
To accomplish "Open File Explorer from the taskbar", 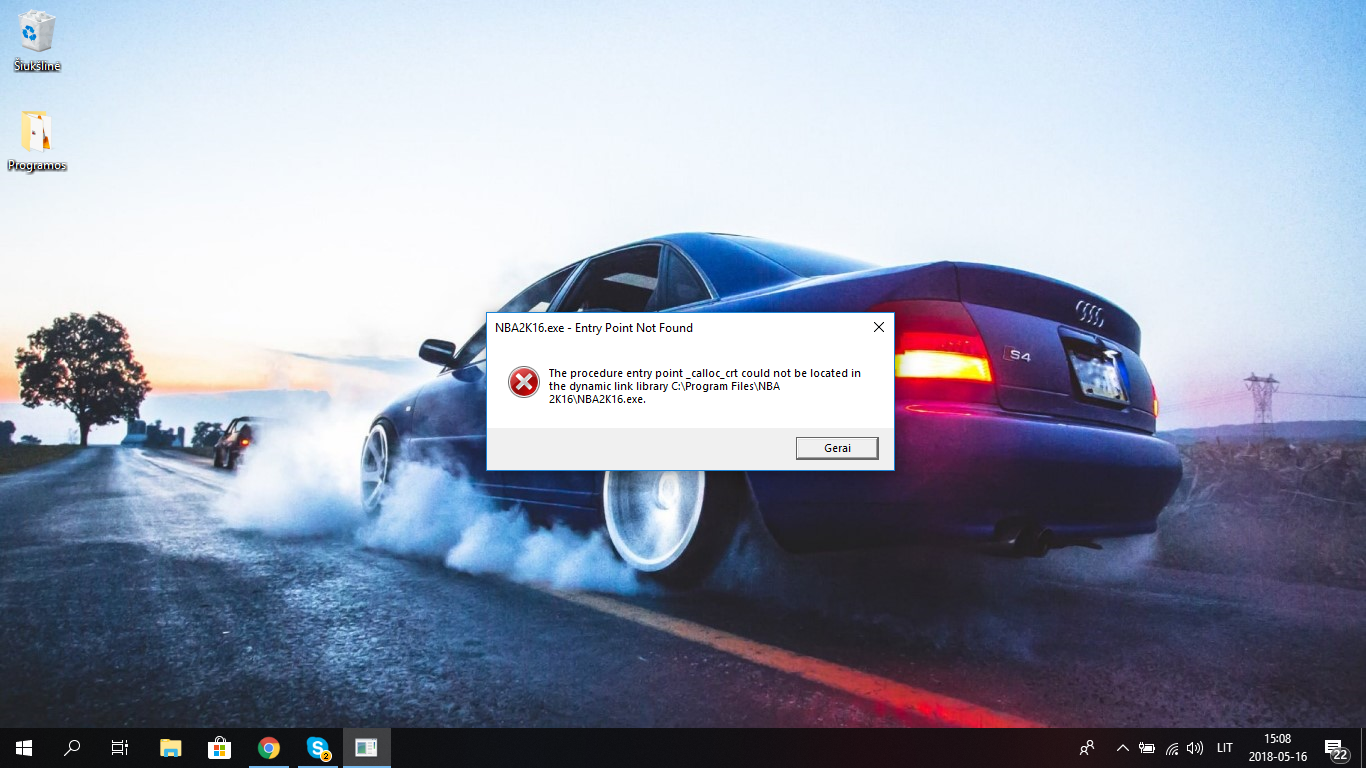I will (171, 748).
